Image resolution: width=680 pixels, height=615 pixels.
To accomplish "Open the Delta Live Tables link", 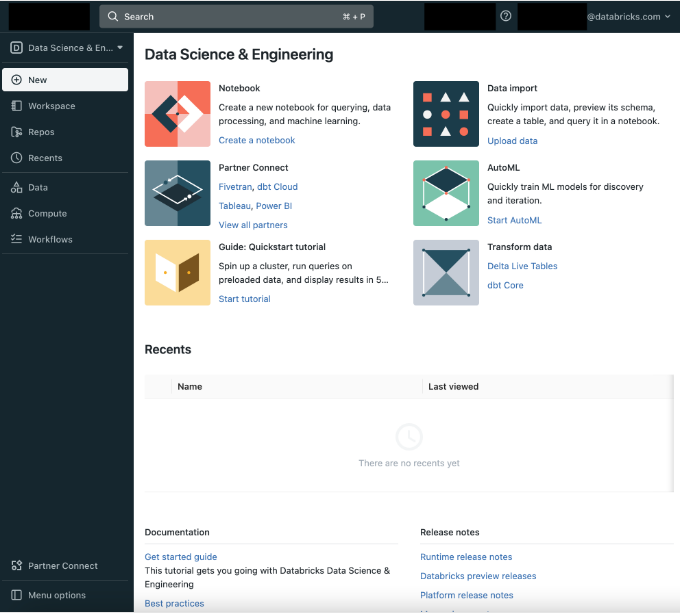I will pos(522,266).
